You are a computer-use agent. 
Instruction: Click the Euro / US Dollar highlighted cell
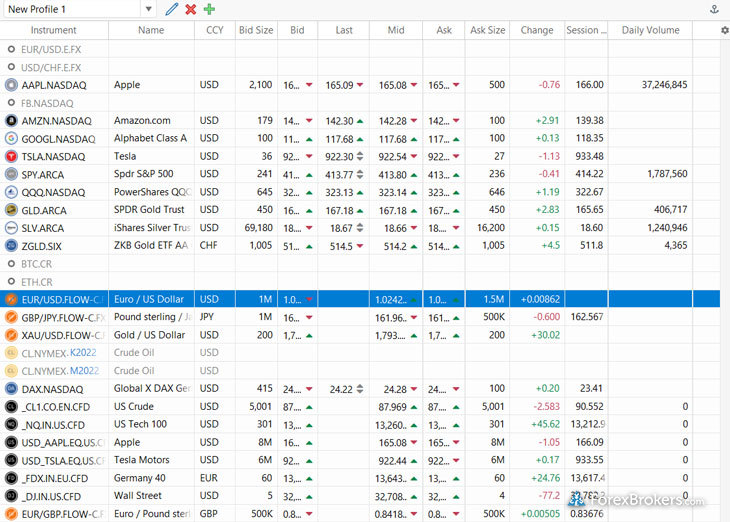(149, 299)
